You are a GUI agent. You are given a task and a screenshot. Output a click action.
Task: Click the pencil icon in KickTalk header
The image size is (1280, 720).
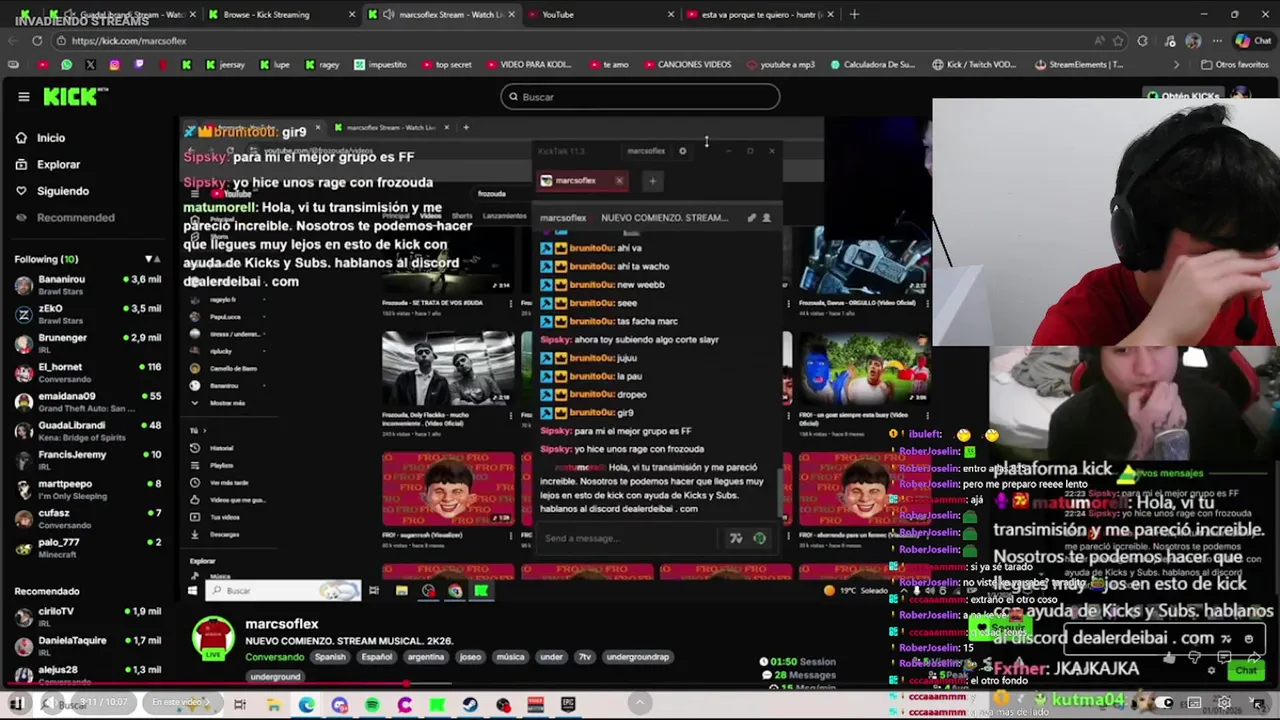point(751,217)
